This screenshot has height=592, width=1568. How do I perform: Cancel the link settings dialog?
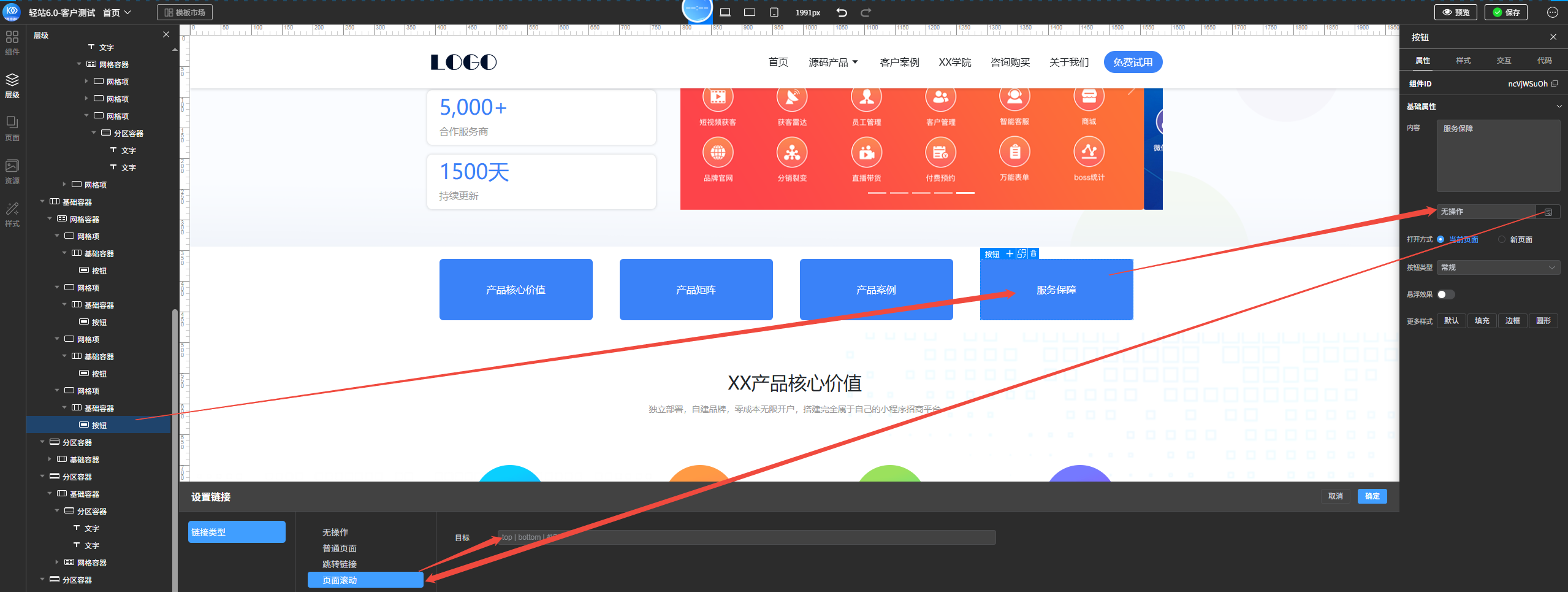[x=1336, y=496]
